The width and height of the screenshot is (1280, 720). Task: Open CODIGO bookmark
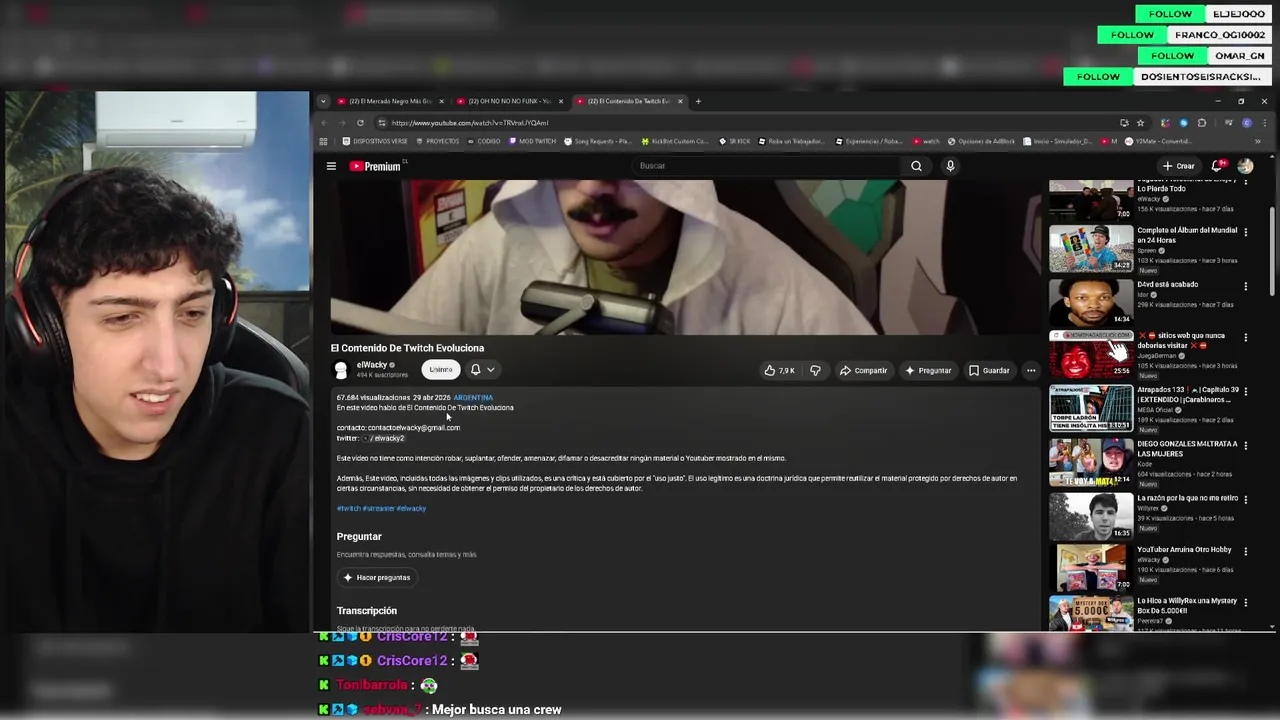484,141
